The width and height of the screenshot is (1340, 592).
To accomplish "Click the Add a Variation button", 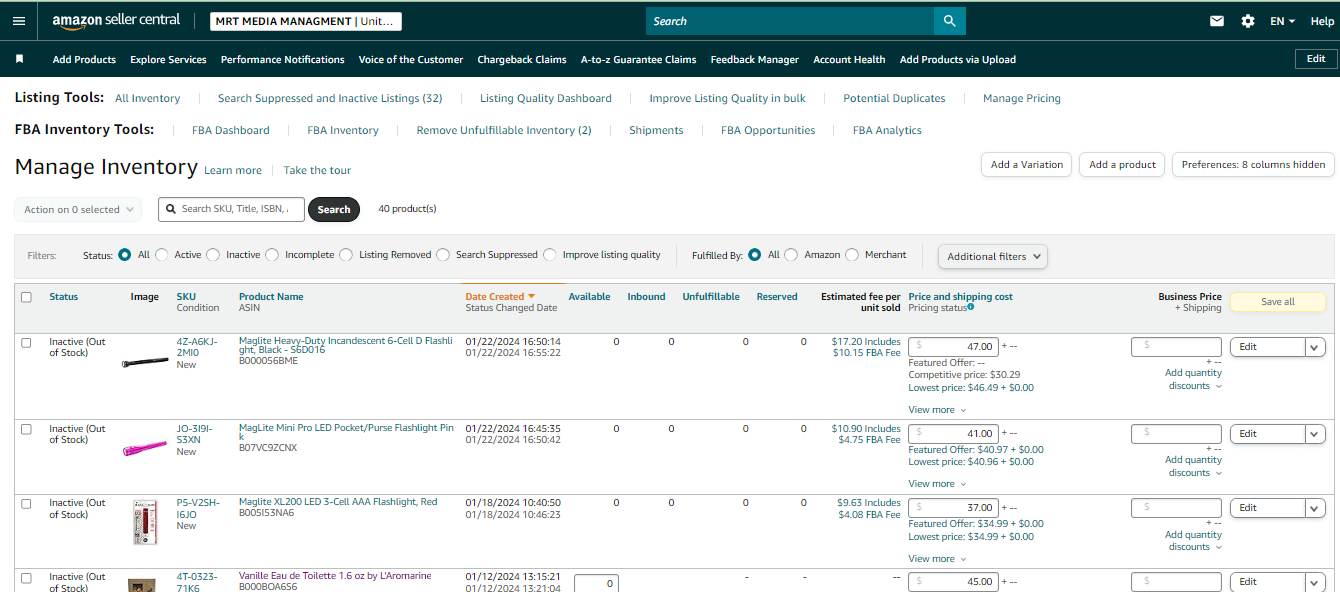I will coord(1027,165).
